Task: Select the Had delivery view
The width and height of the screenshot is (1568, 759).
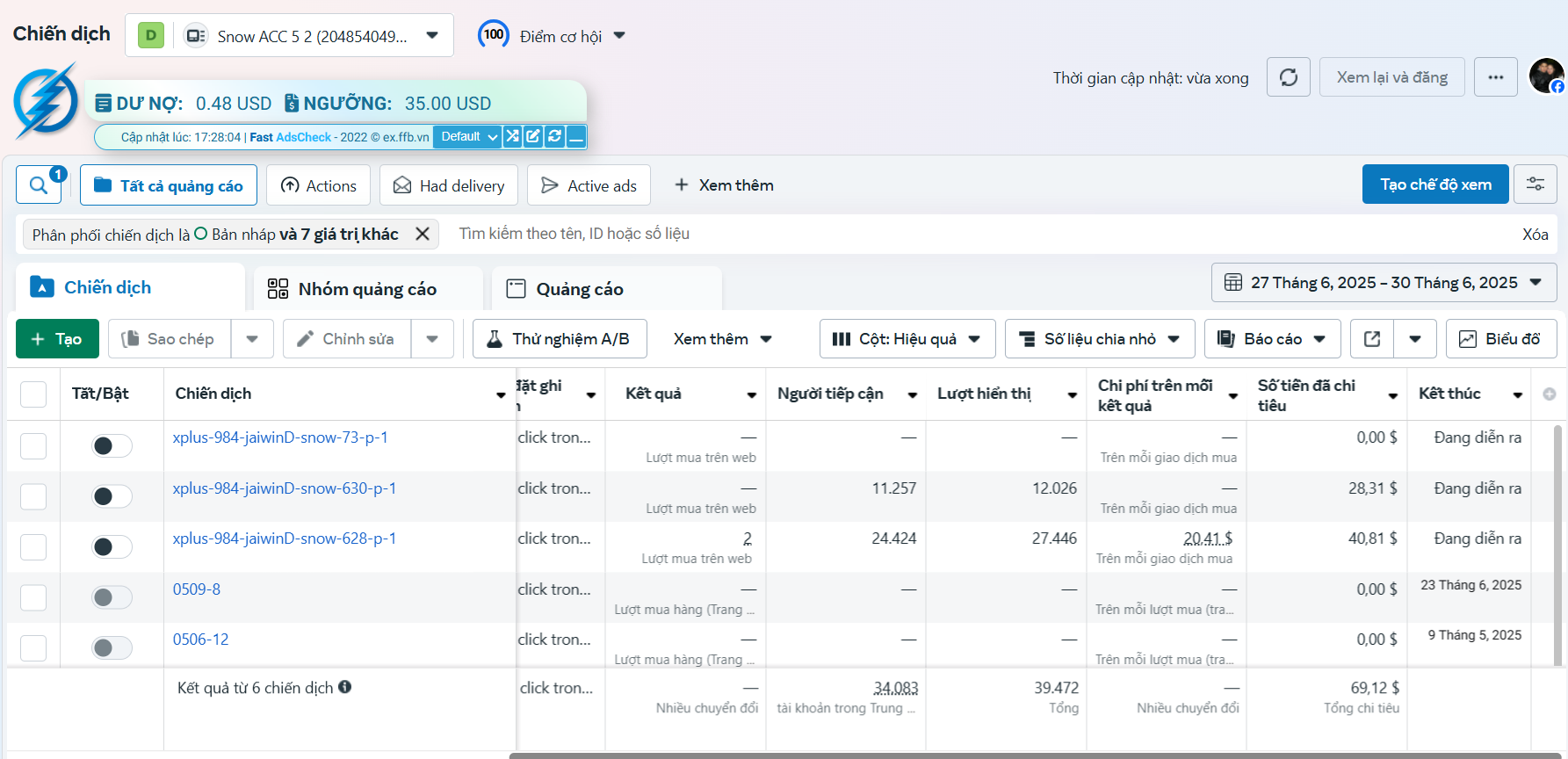Action: 449,185
